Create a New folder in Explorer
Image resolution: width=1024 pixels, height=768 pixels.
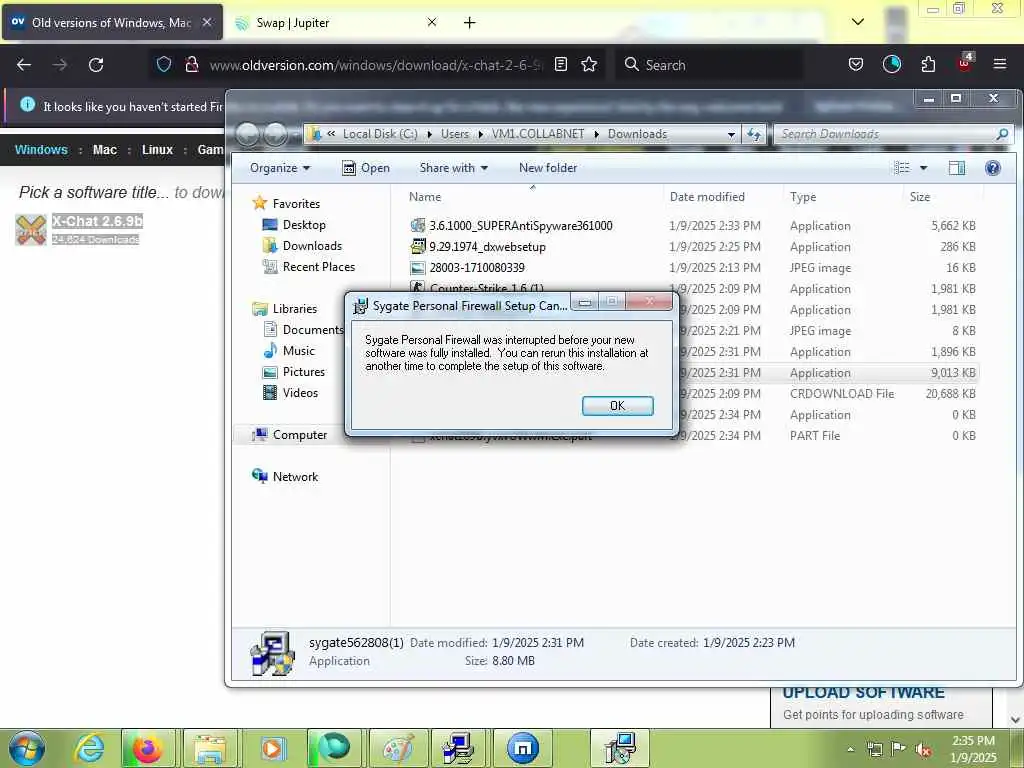tap(548, 168)
